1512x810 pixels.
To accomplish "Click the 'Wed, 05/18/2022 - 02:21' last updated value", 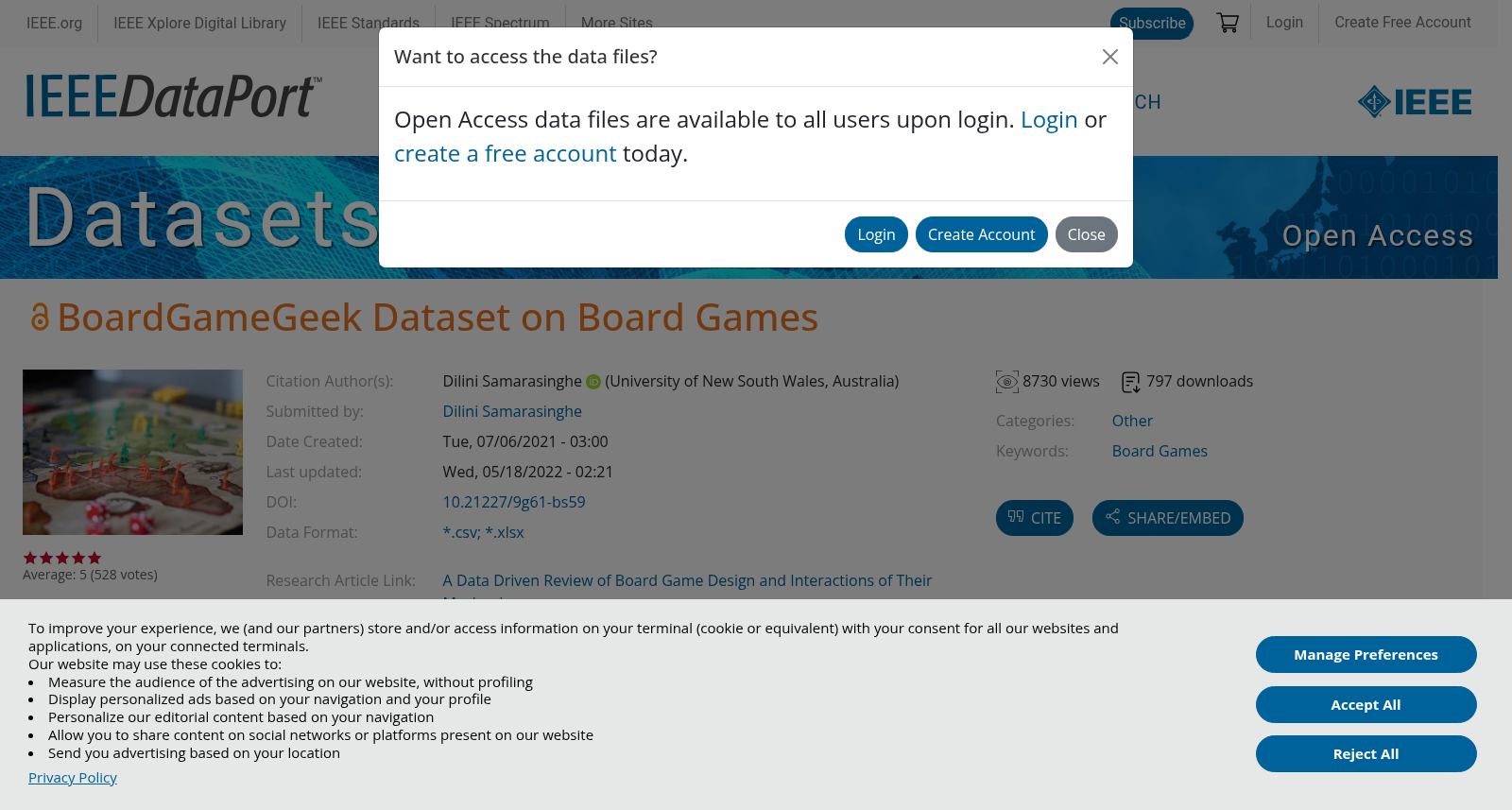I will [x=528, y=473].
